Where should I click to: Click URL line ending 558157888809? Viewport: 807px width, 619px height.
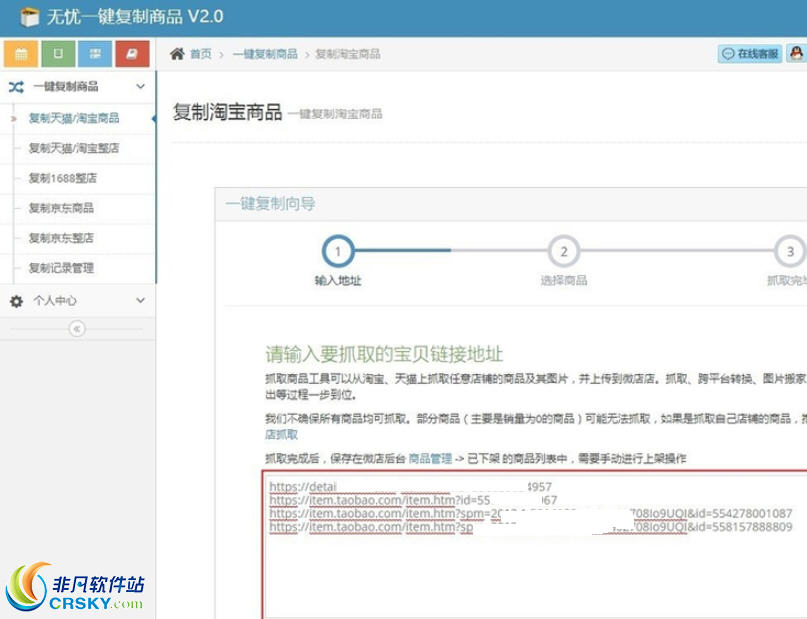tap(531, 526)
